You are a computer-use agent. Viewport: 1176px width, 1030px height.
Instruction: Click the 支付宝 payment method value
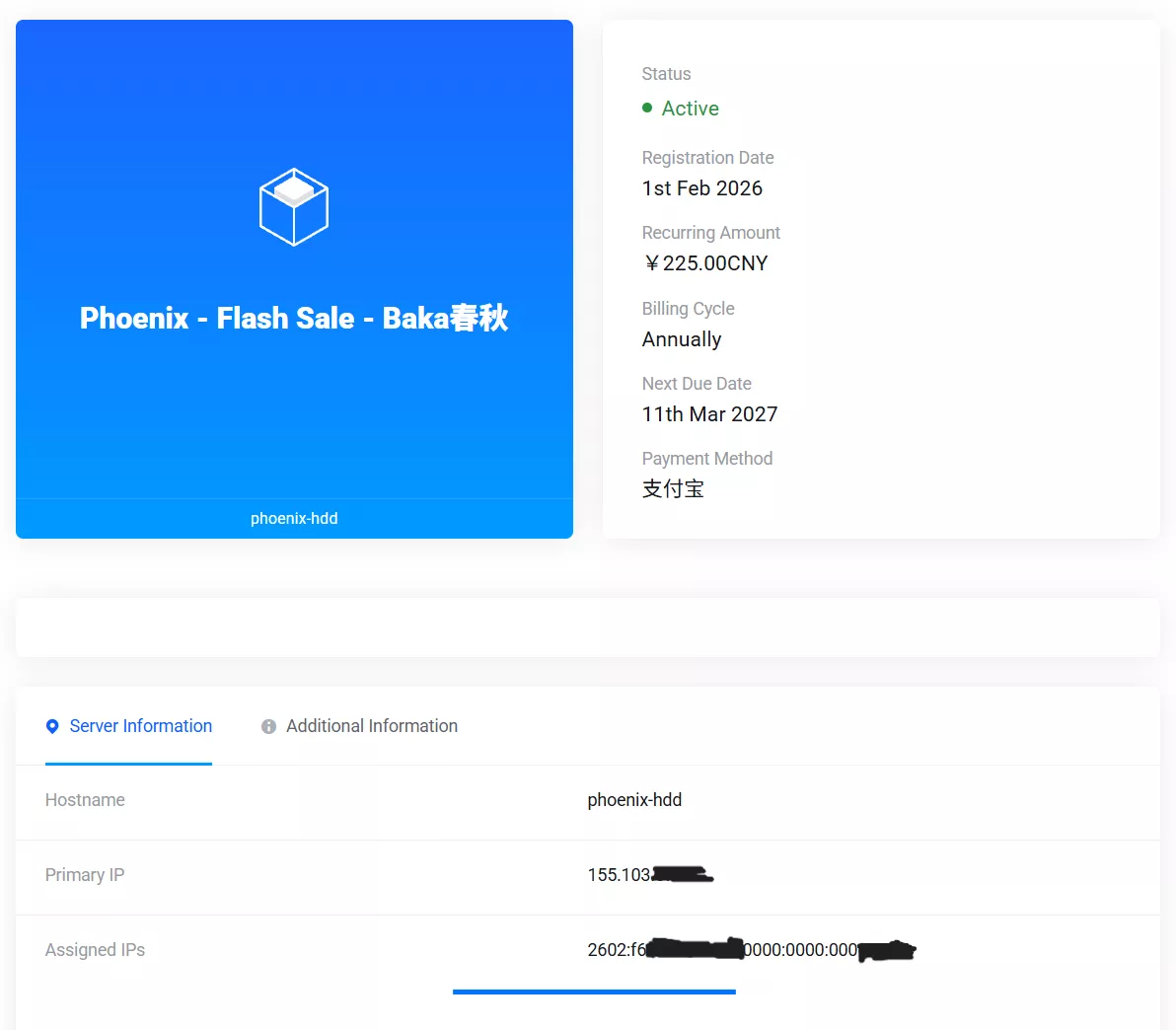tap(673, 489)
